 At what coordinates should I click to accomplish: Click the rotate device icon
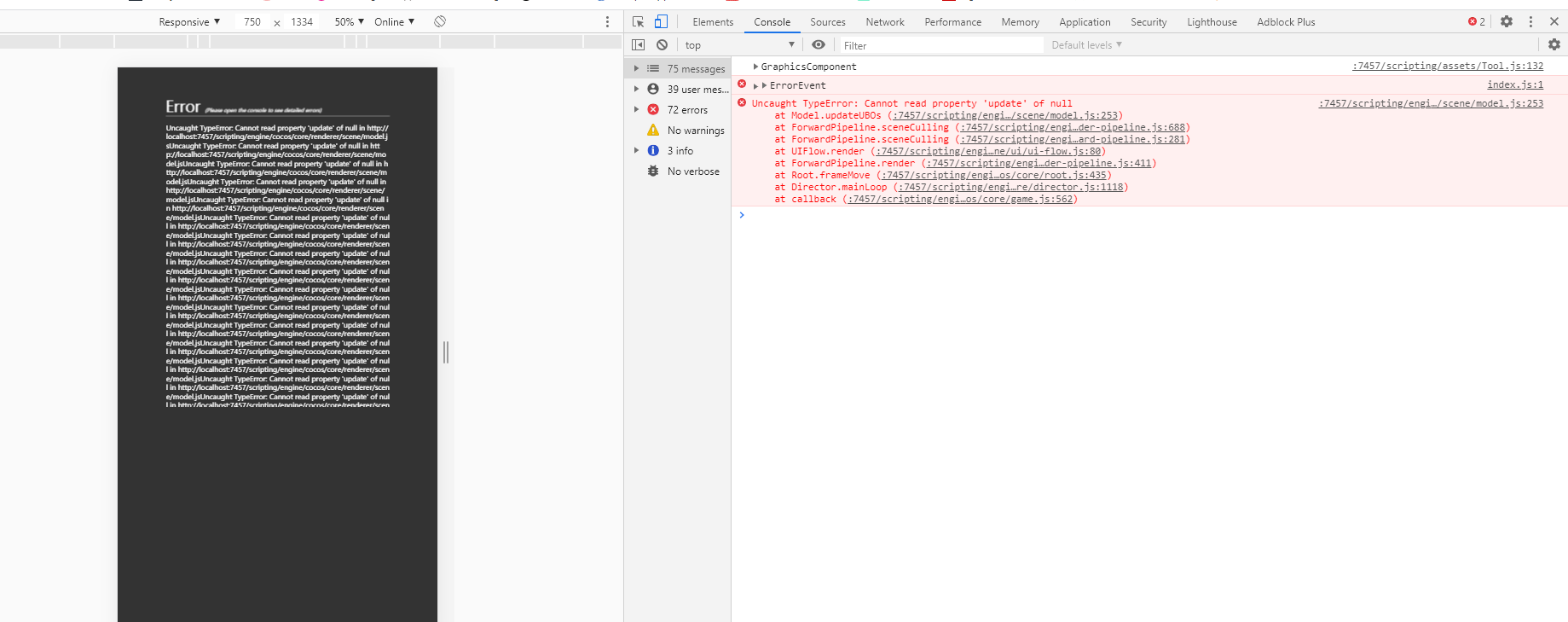point(440,21)
